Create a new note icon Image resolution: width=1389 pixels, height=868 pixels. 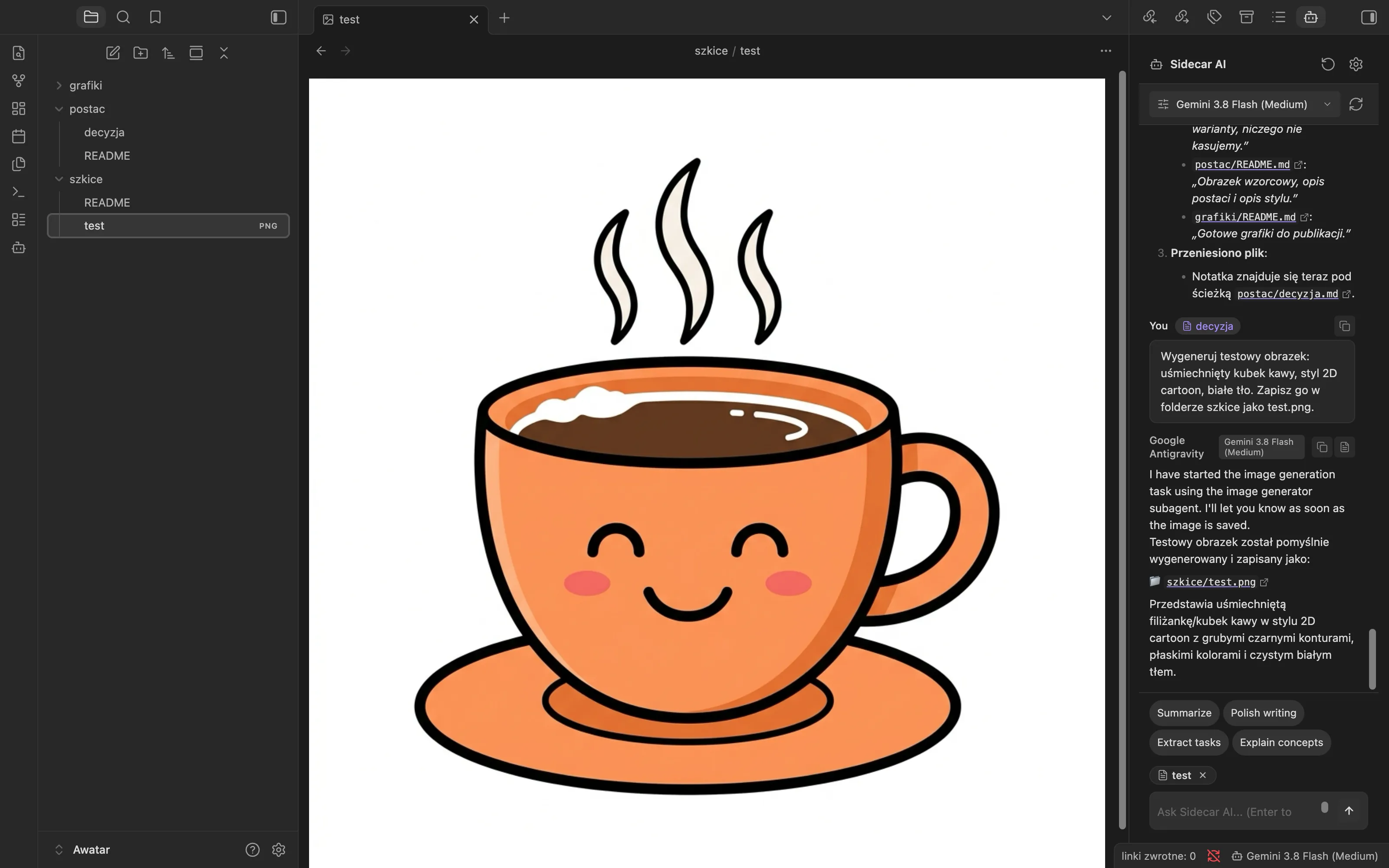(112, 53)
